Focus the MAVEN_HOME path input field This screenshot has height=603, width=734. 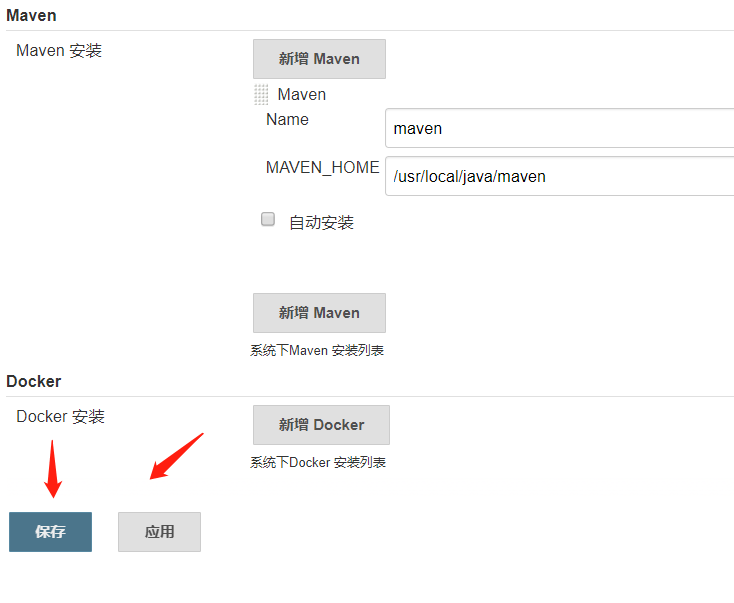click(x=559, y=176)
